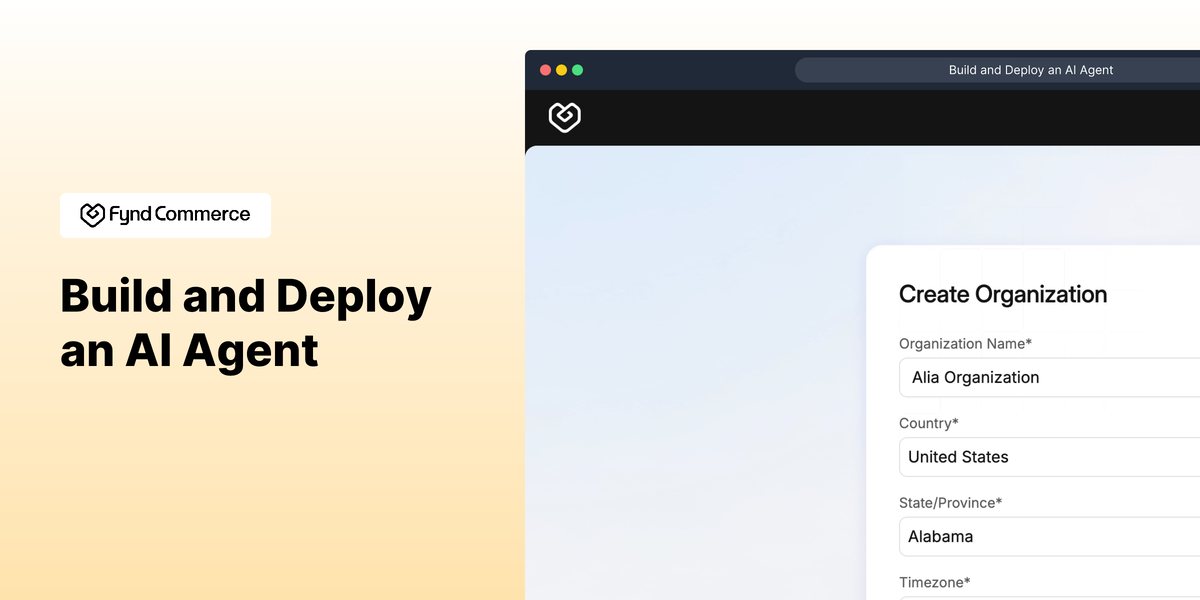Open the Country dropdown showing United States

pyautogui.click(x=1049, y=457)
